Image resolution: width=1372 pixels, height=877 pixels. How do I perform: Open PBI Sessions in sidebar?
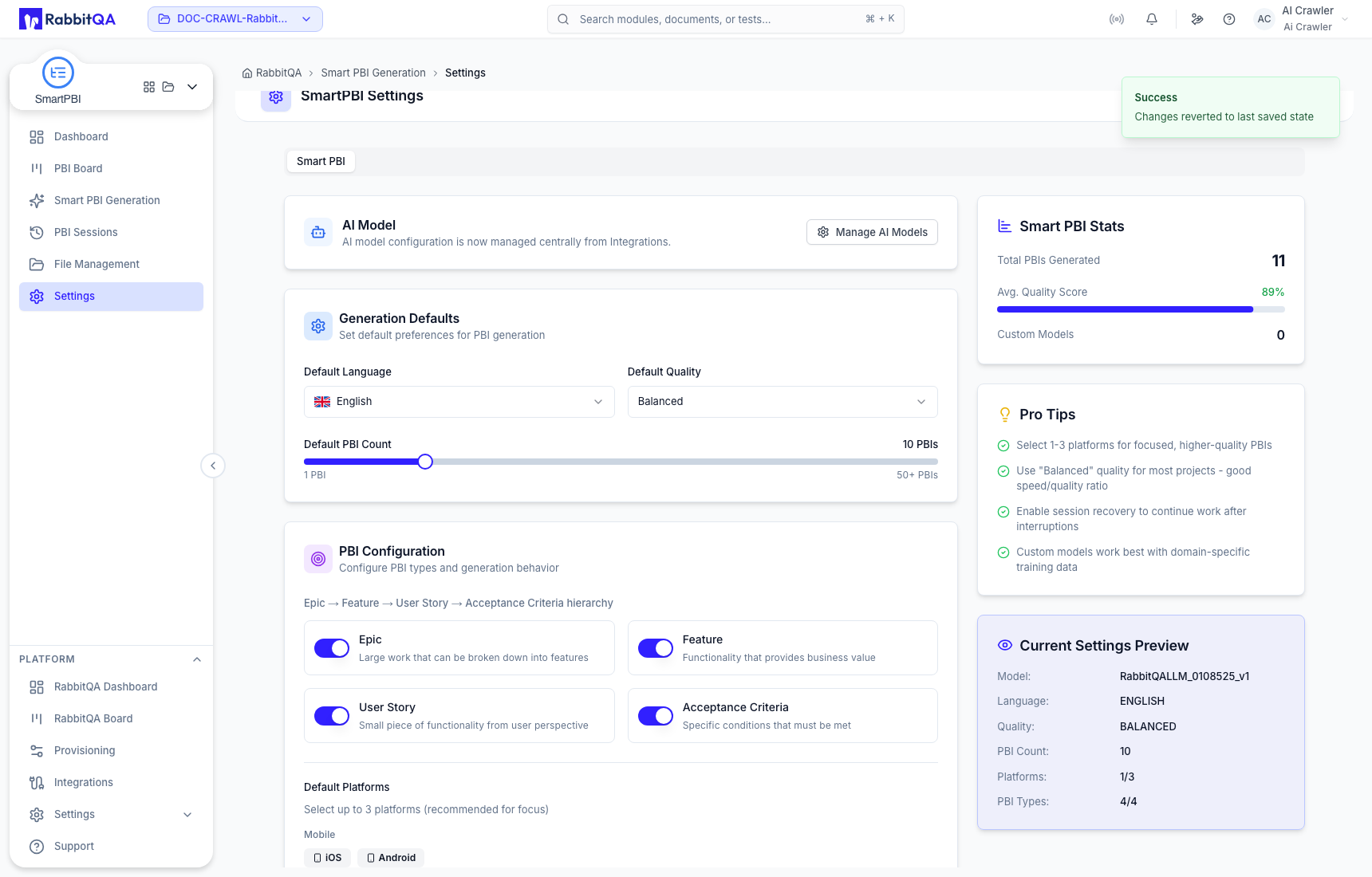(x=111, y=233)
